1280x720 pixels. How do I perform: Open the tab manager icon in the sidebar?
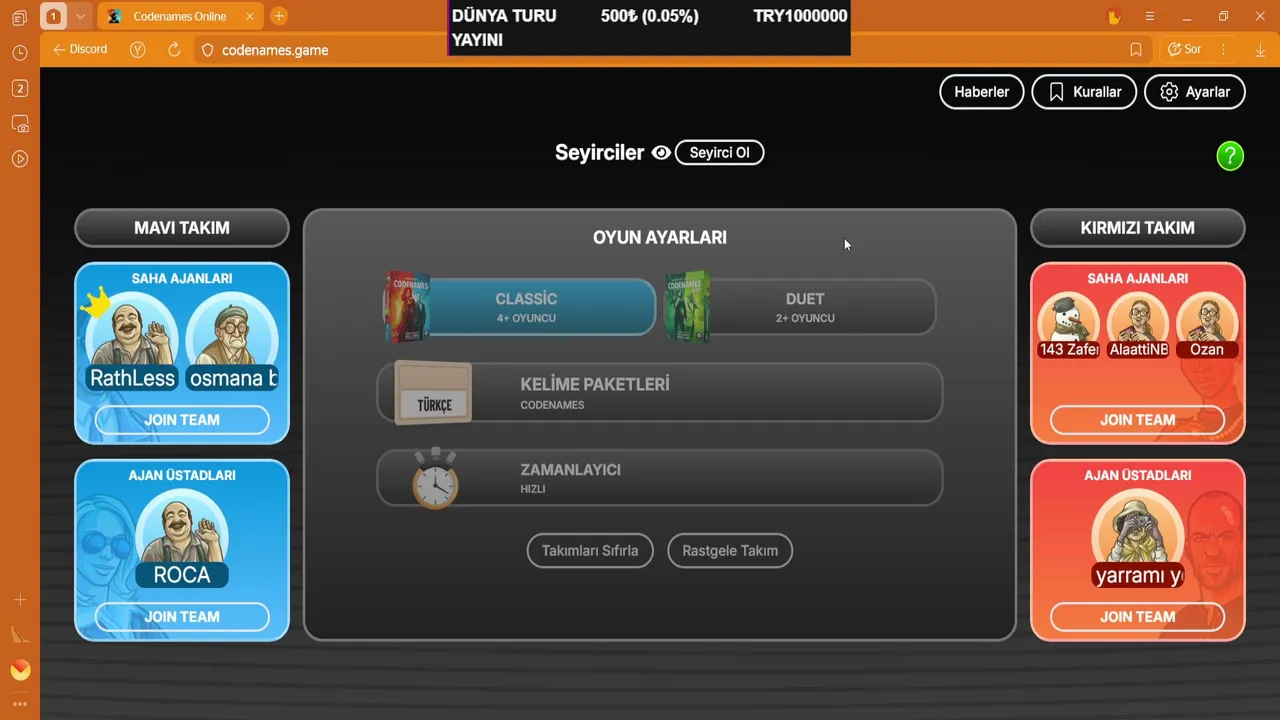19,17
